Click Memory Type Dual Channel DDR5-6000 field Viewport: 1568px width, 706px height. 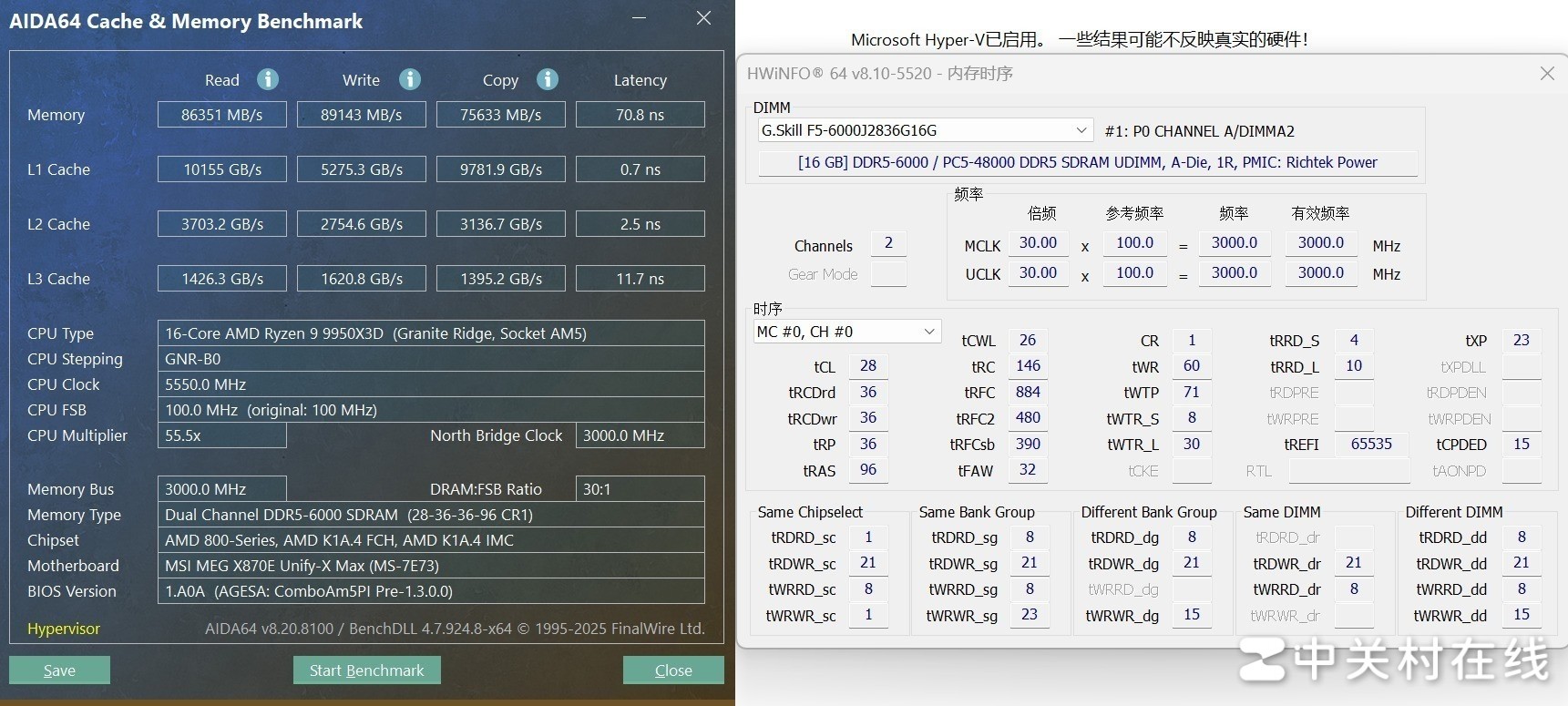pyautogui.click(x=431, y=515)
